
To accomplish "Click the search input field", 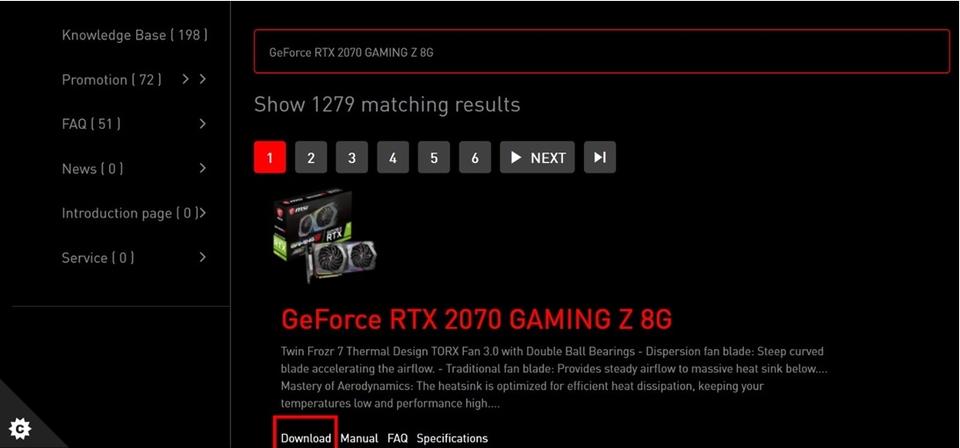I will [602, 51].
